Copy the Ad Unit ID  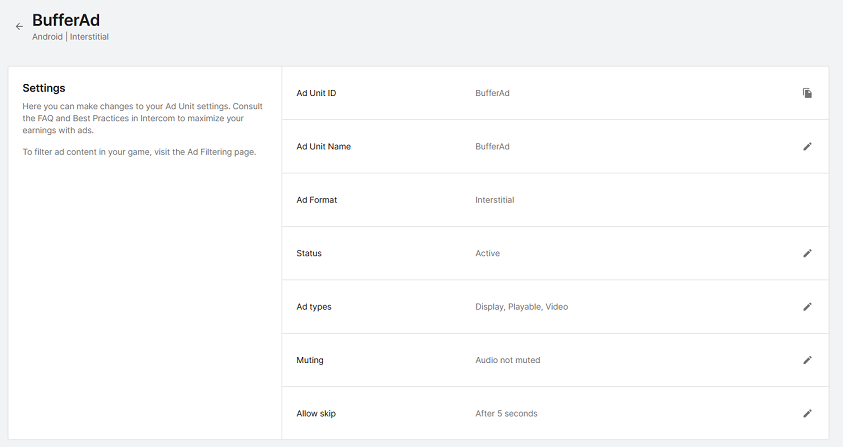[x=807, y=93]
